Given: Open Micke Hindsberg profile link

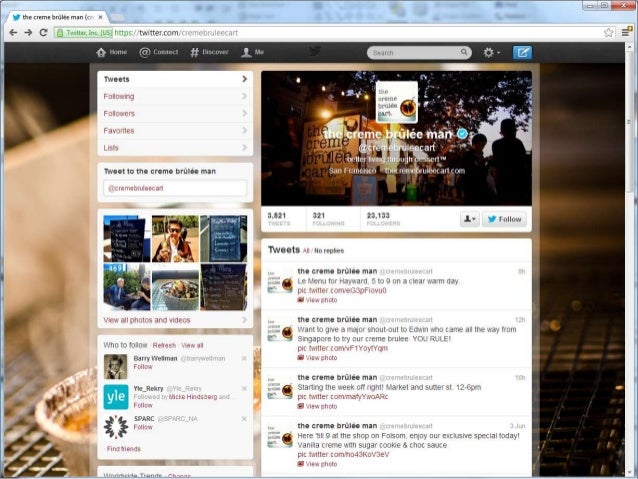Looking at the screenshot, I should coord(193,397).
